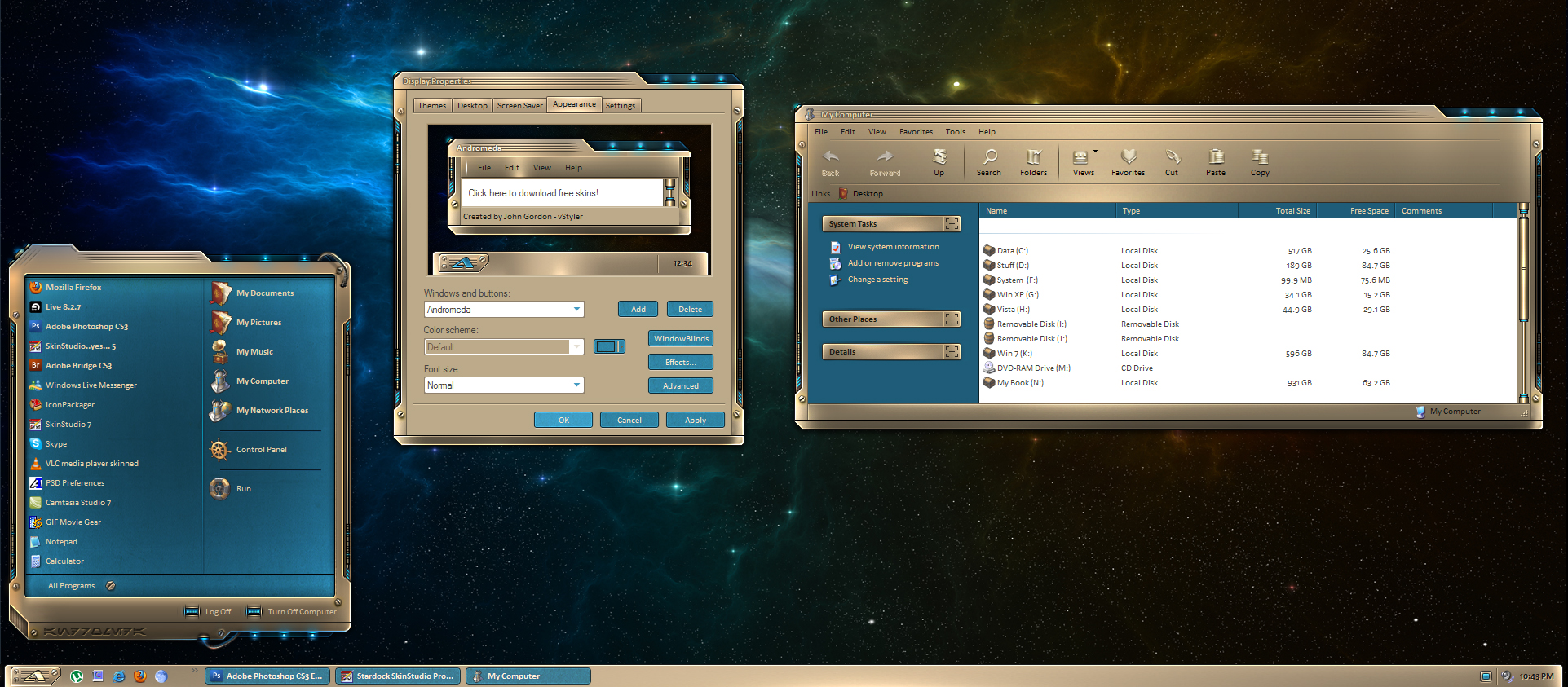Click OK in Display Properties
This screenshot has height=687, width=1568.
click(x=563, y=420)
